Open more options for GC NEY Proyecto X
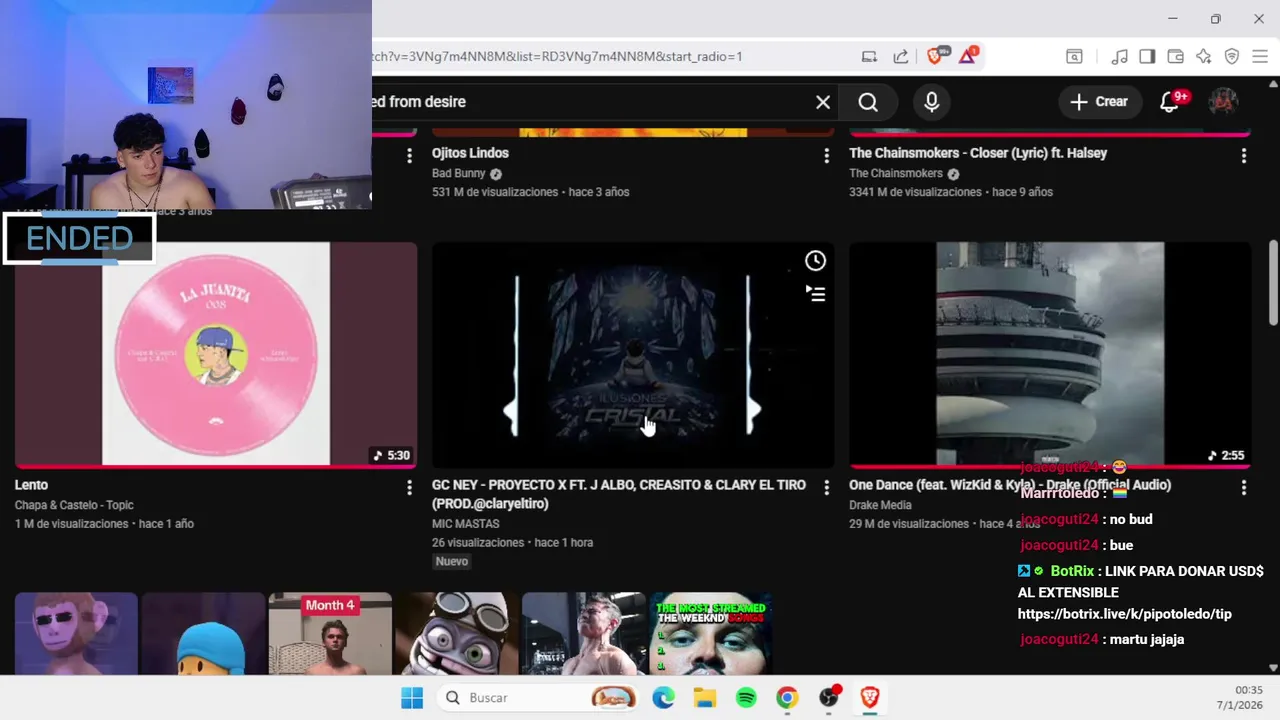 (826, 488)
